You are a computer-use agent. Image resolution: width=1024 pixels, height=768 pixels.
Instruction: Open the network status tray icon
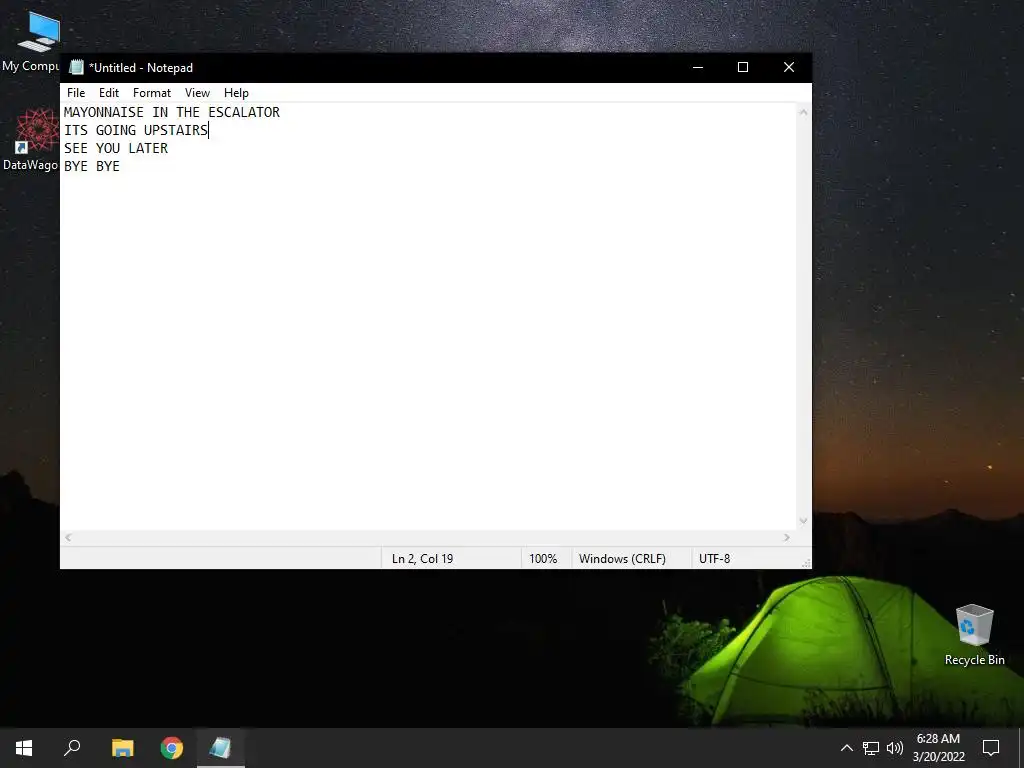pos(871,748)
